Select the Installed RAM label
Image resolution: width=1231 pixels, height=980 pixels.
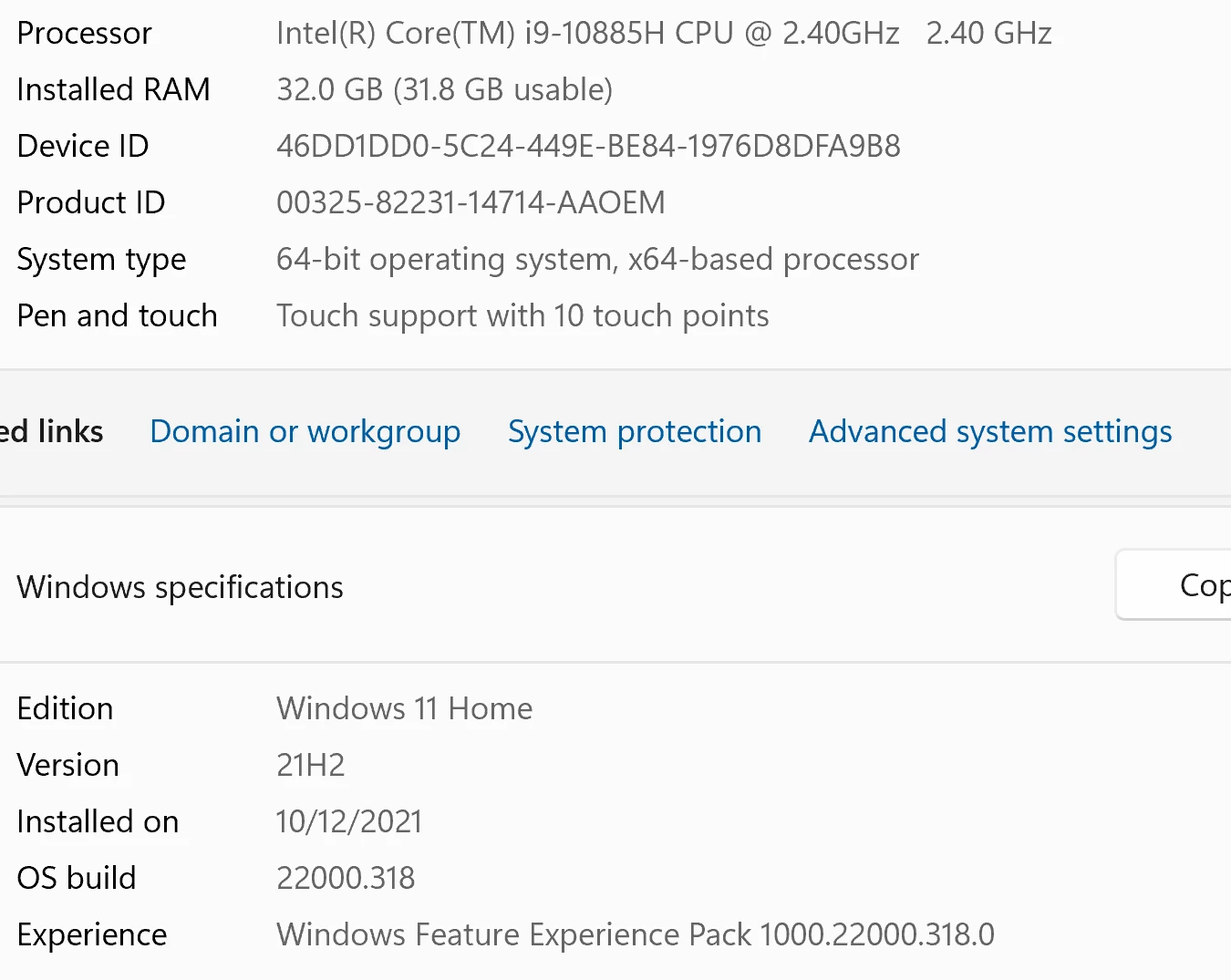tap(113, 89)
